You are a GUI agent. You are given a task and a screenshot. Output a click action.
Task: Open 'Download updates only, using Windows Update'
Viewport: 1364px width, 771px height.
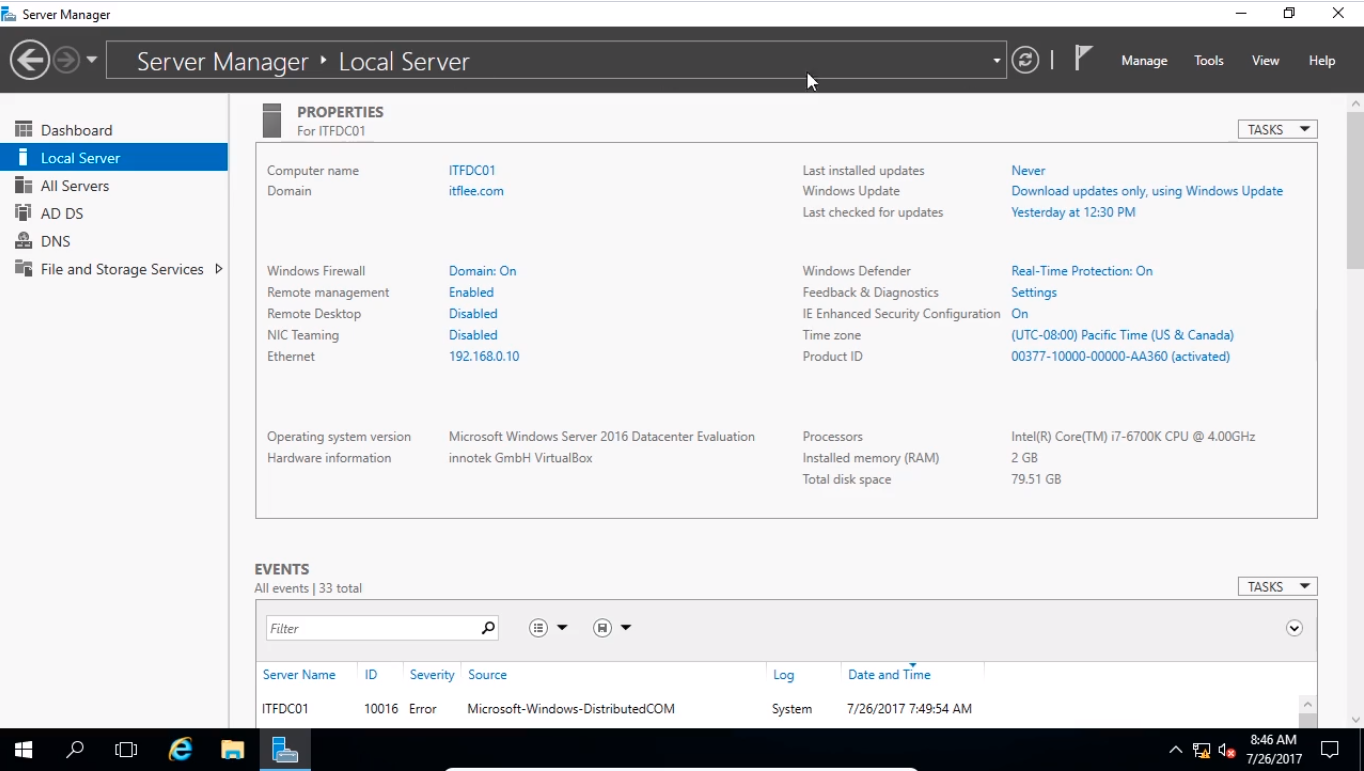[x=1147, y=191]
